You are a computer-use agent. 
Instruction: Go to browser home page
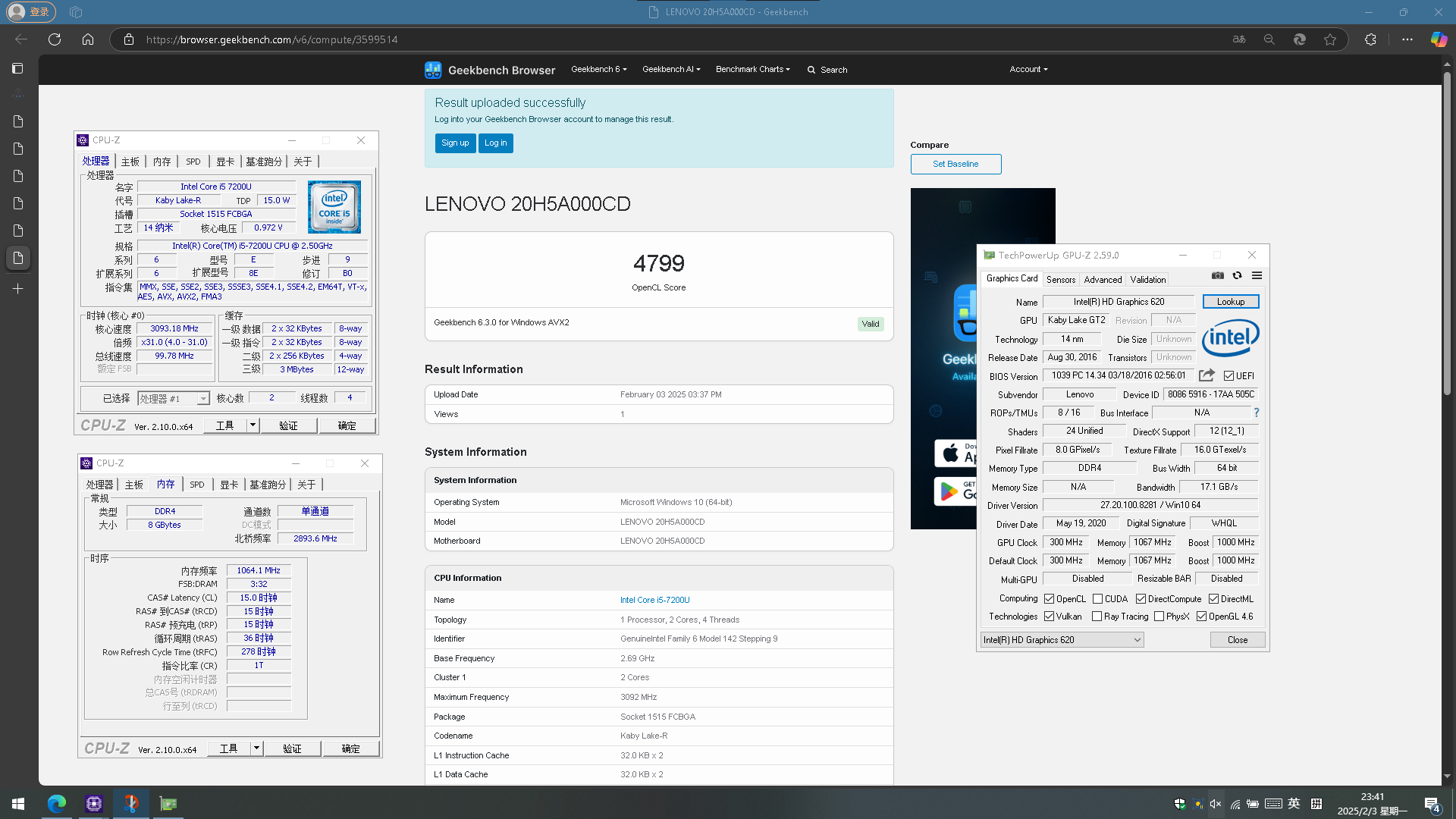tap(88, 39)
